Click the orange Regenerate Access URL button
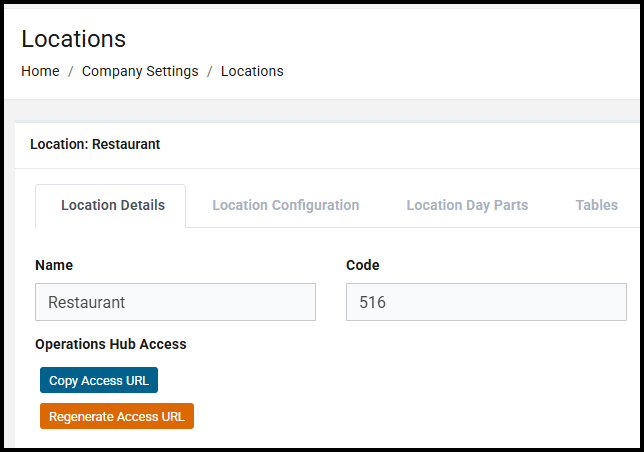644x452 pixels. click(117, 416)
